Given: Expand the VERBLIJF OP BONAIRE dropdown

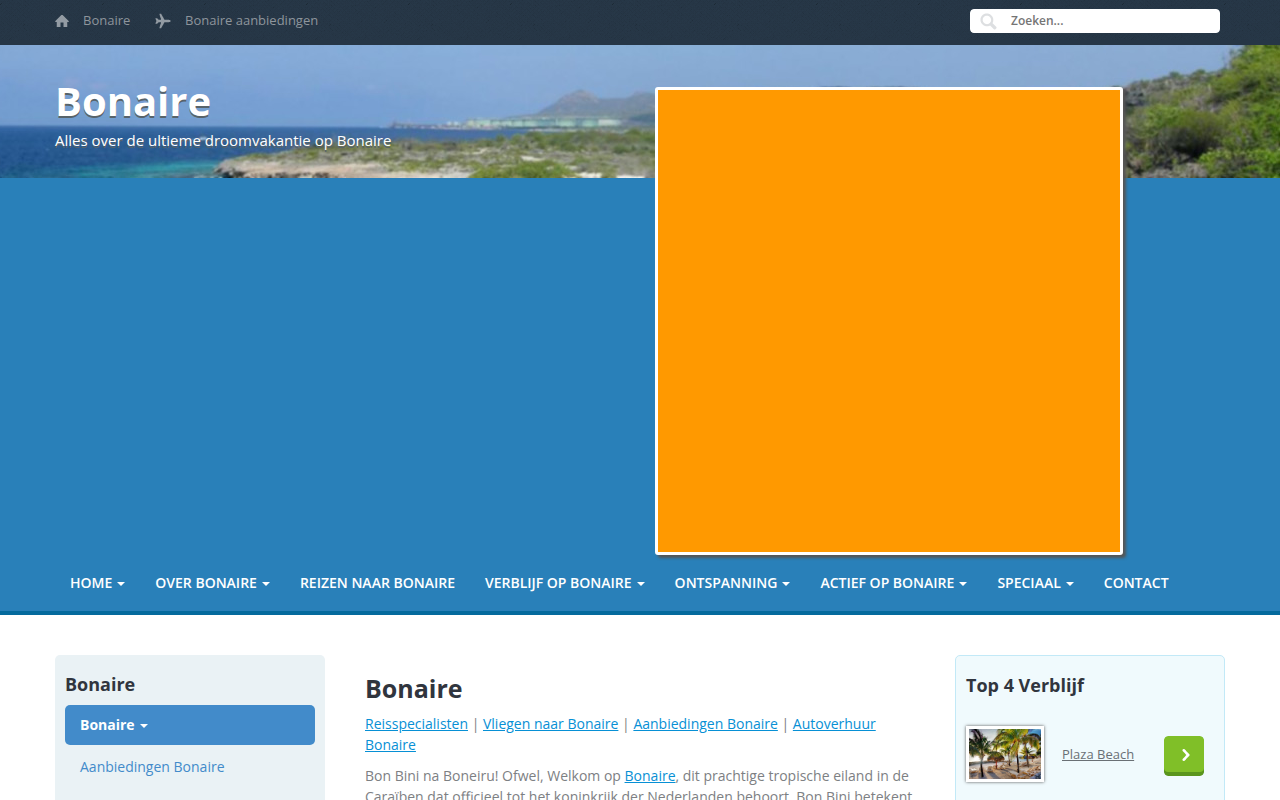Looking at the screenshot, I should point(564,583).
